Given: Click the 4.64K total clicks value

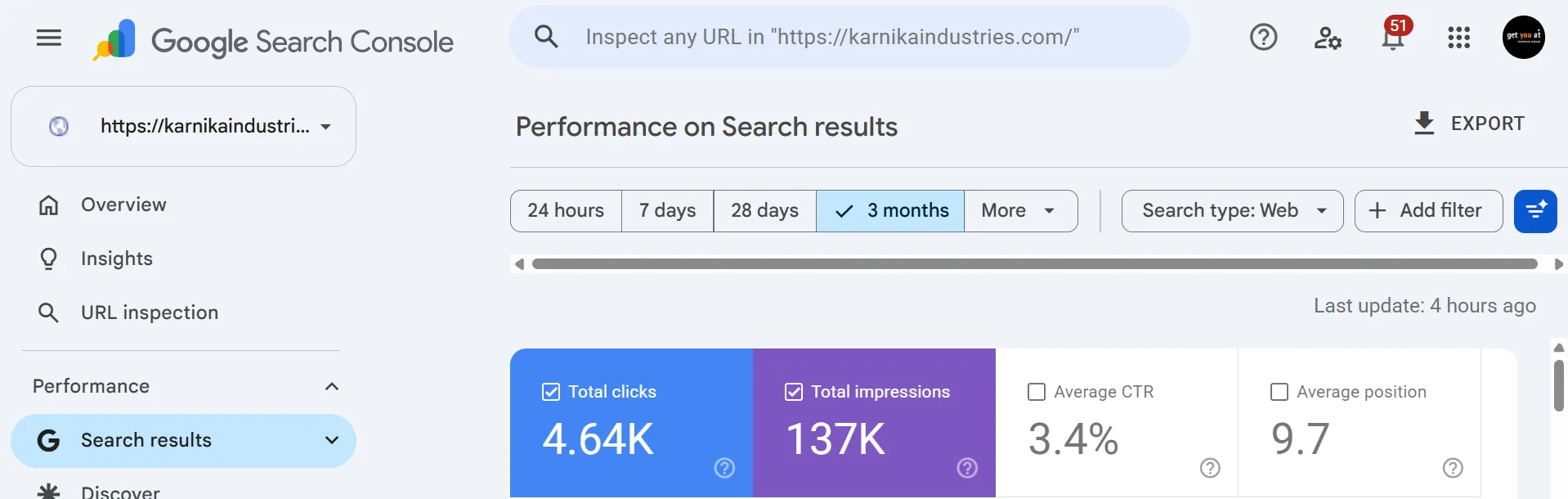Looking at the screenshot, I should point(598,439).
